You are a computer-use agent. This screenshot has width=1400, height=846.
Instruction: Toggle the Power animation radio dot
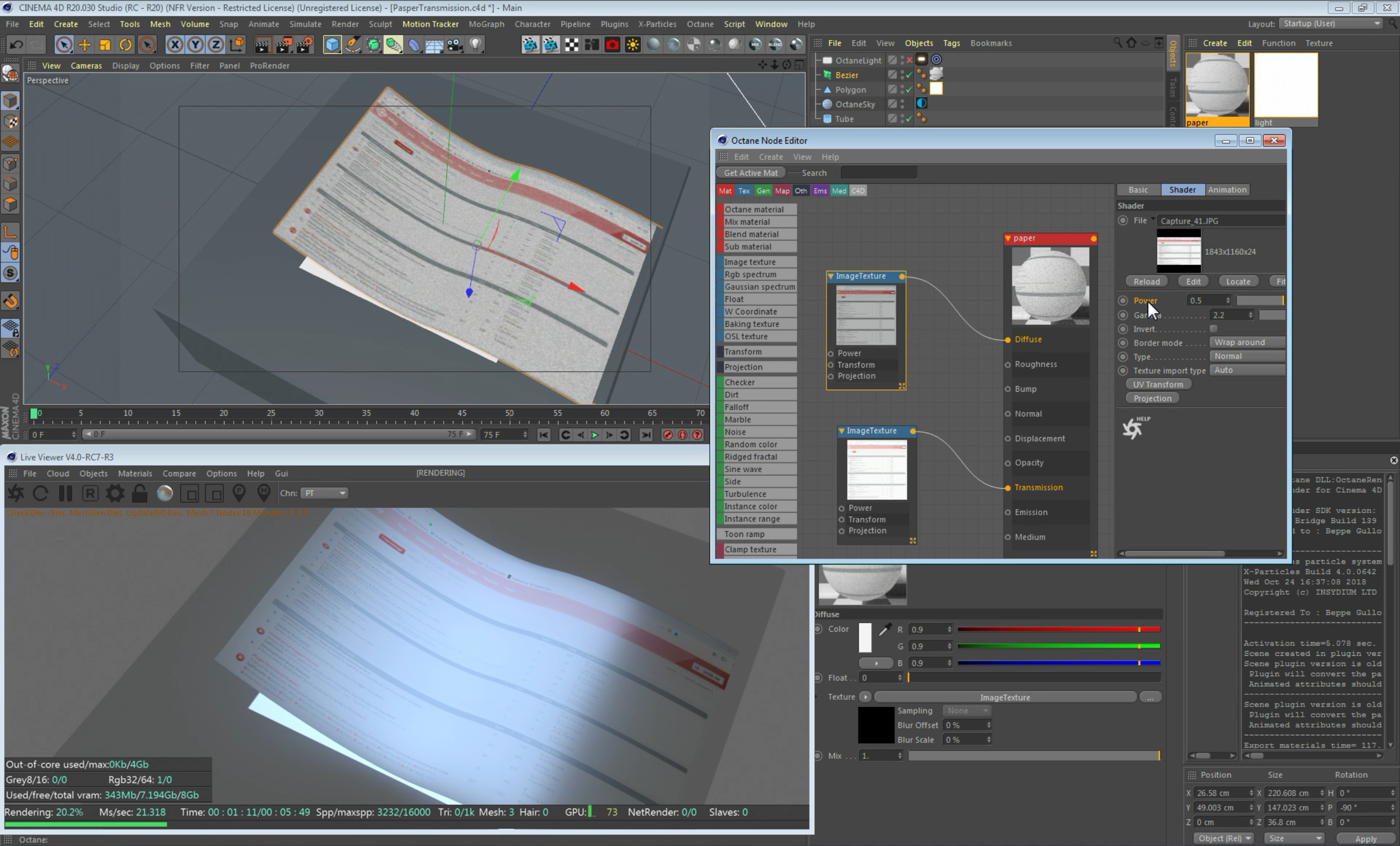point(1123,300)
